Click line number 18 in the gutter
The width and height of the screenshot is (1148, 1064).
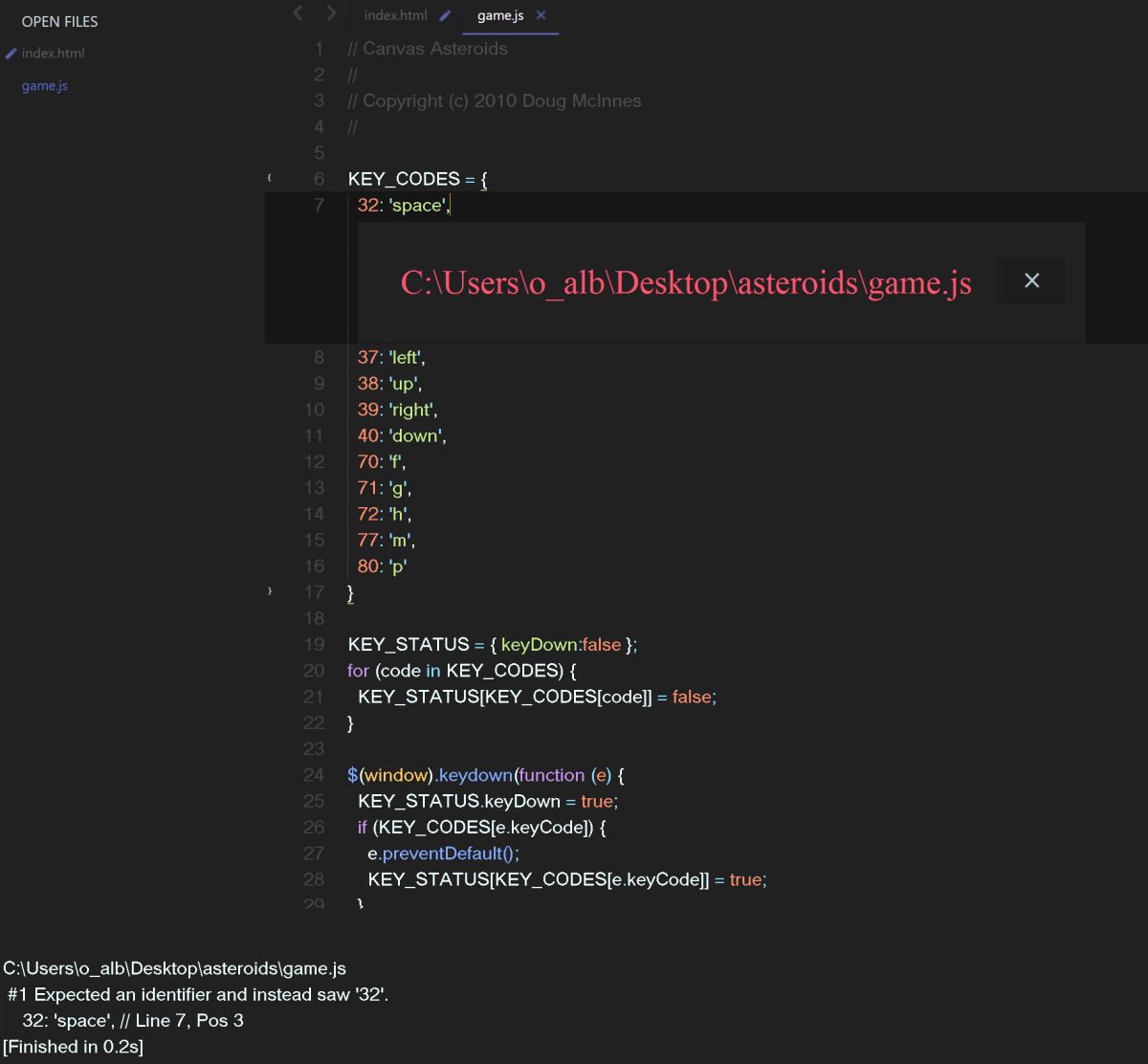(314, 618)
